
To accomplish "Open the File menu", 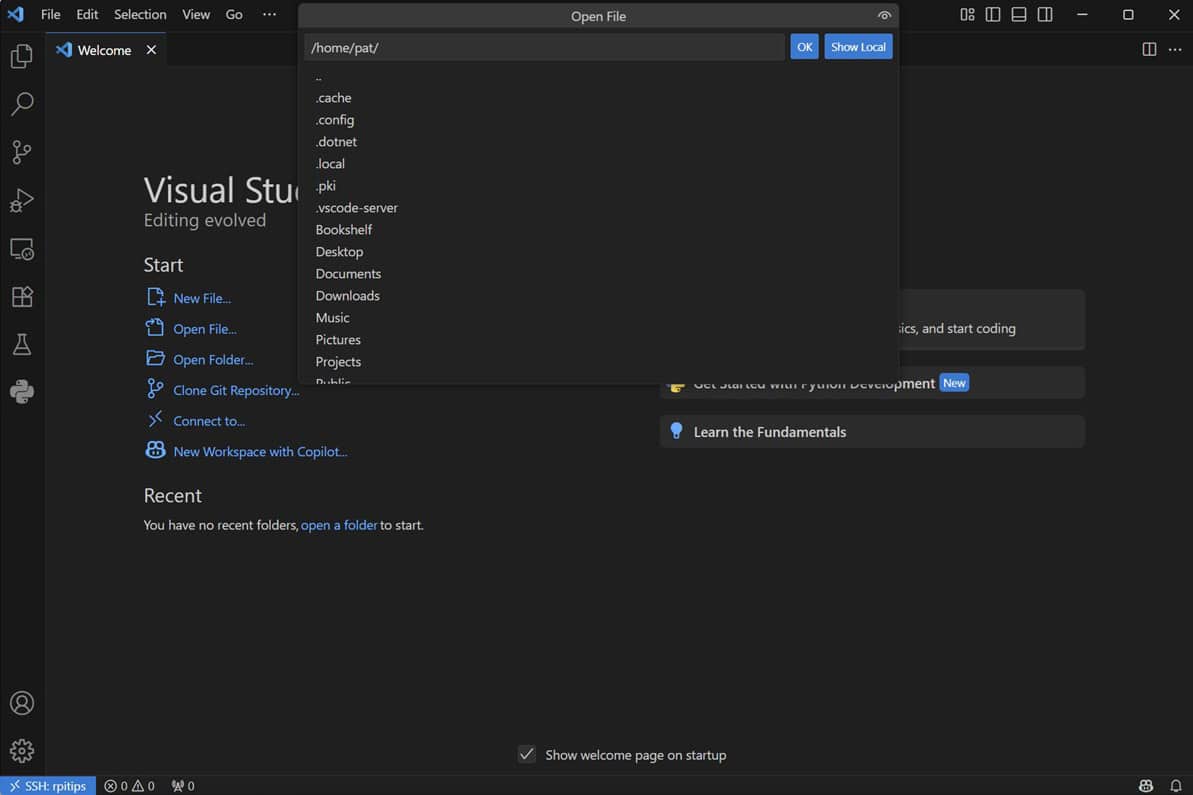I will [50, 14].
